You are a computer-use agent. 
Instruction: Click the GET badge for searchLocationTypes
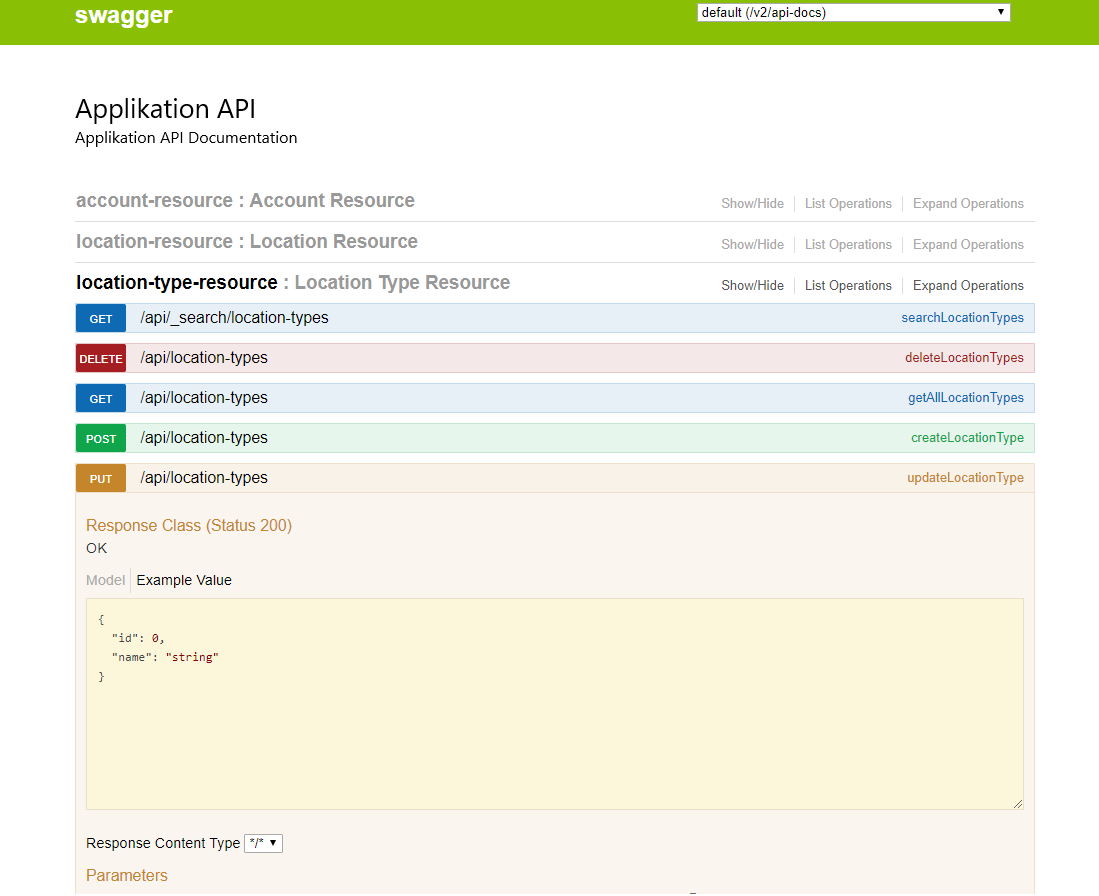click(x=101, y=318)
